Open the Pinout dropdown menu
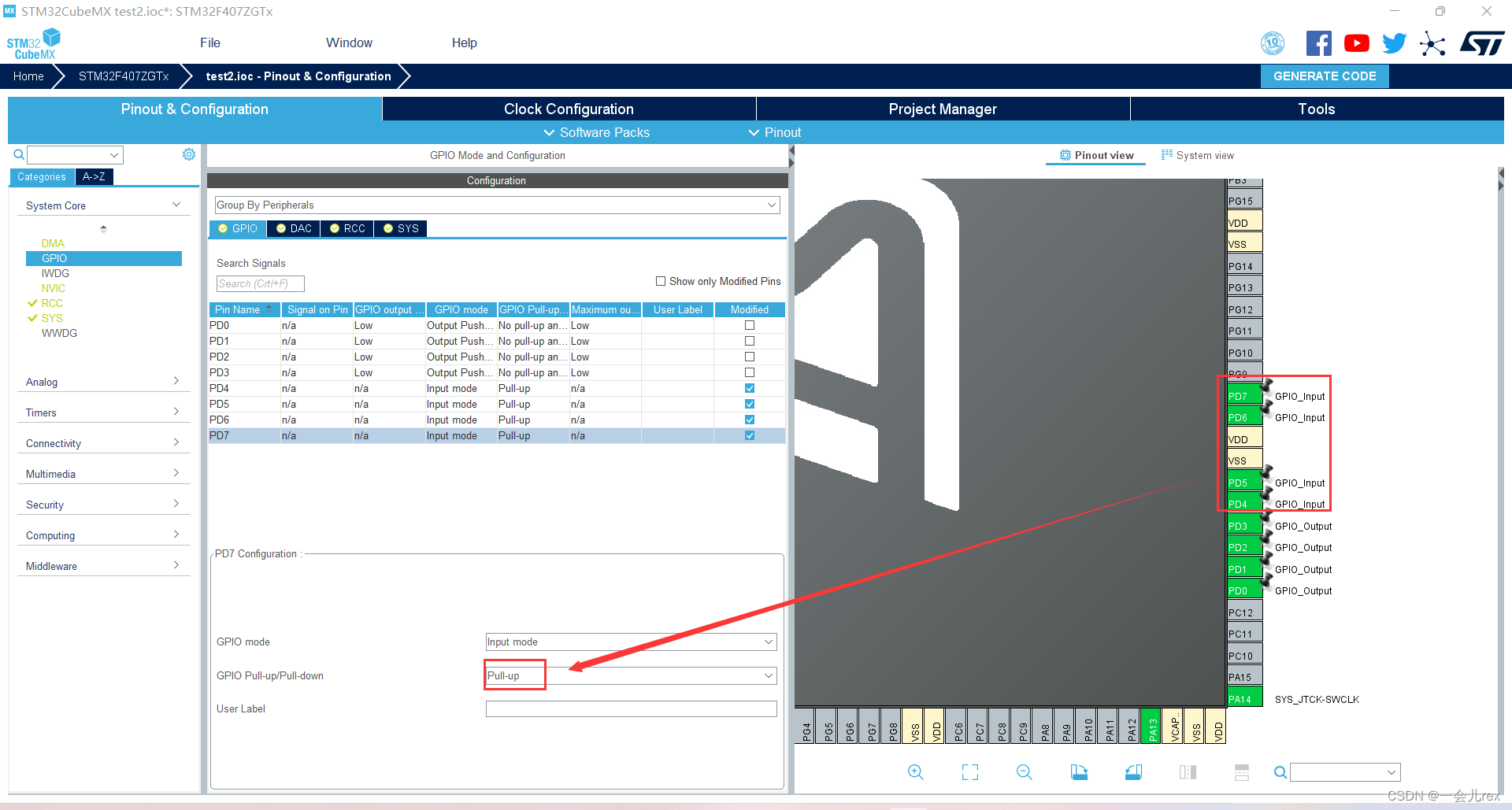The image size is (1512, 810). (775, 132)
